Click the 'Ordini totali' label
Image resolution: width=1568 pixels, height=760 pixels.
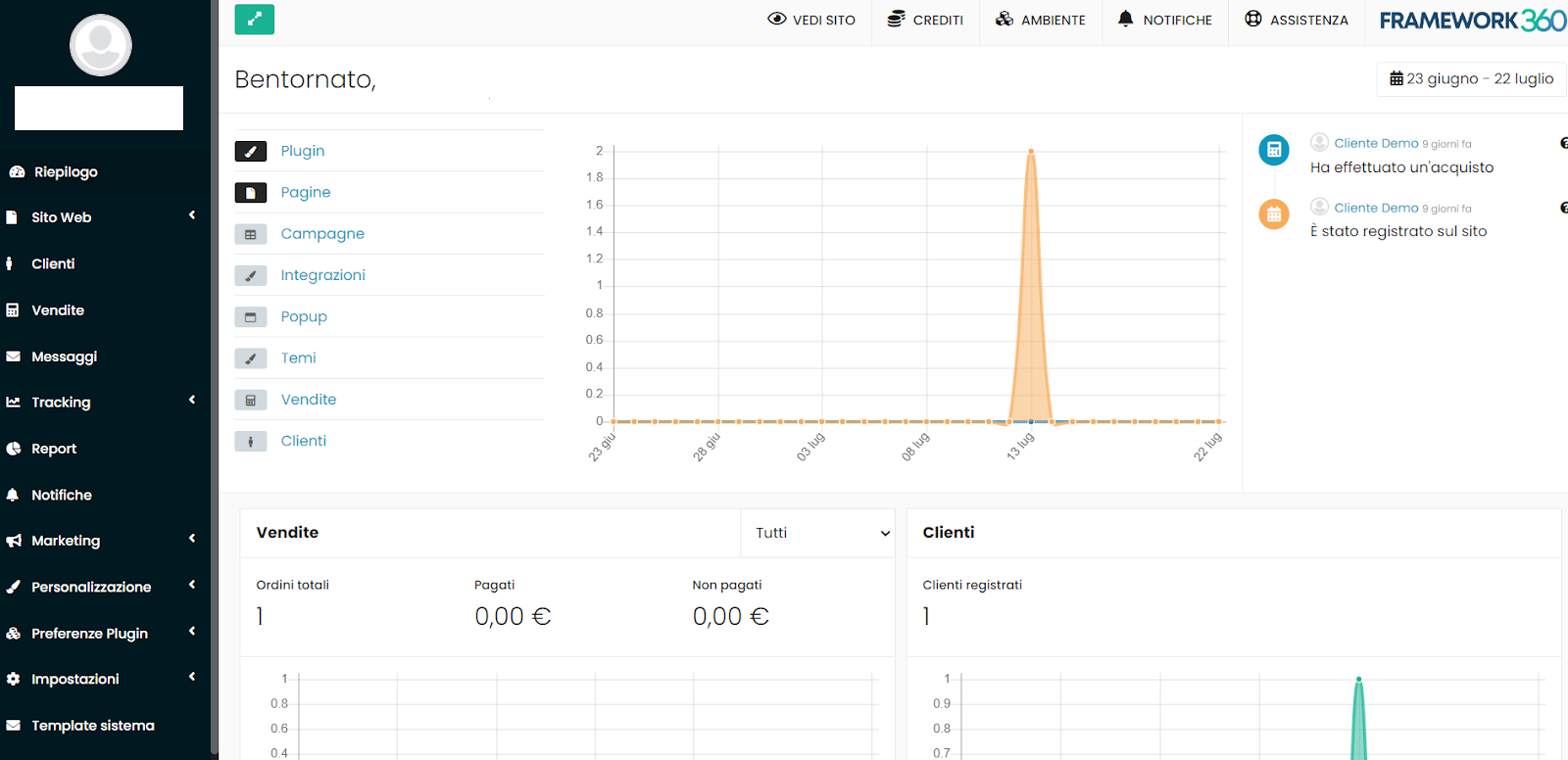tap(293, 585)
